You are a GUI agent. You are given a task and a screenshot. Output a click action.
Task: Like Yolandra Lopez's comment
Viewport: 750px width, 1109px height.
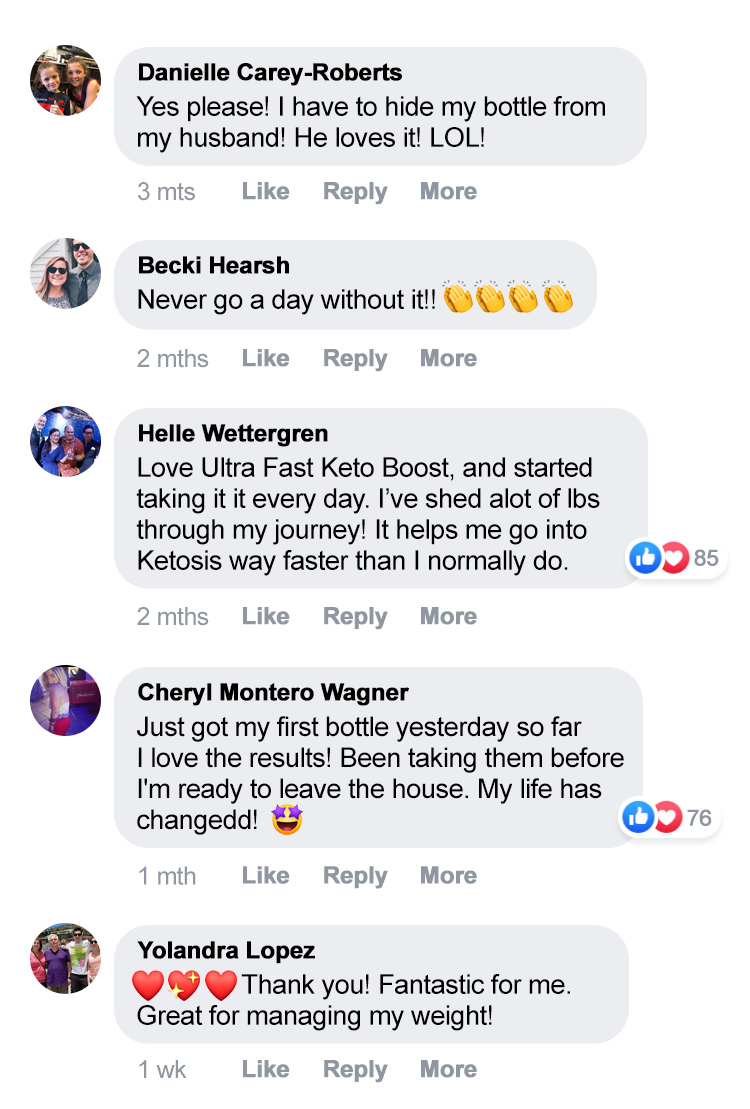(265, 1069)
